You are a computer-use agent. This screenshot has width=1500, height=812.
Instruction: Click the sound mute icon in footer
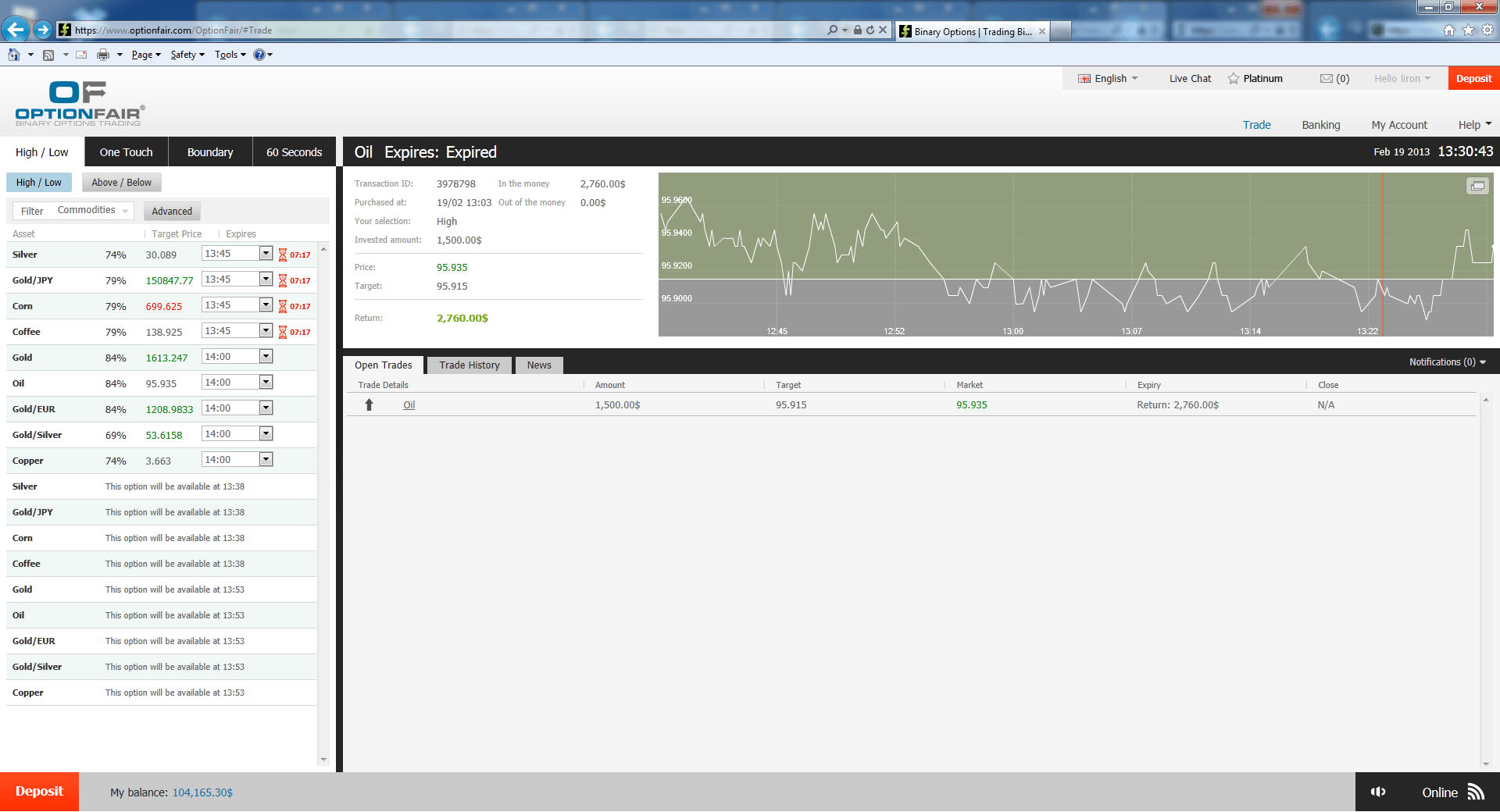(1378, 792)
